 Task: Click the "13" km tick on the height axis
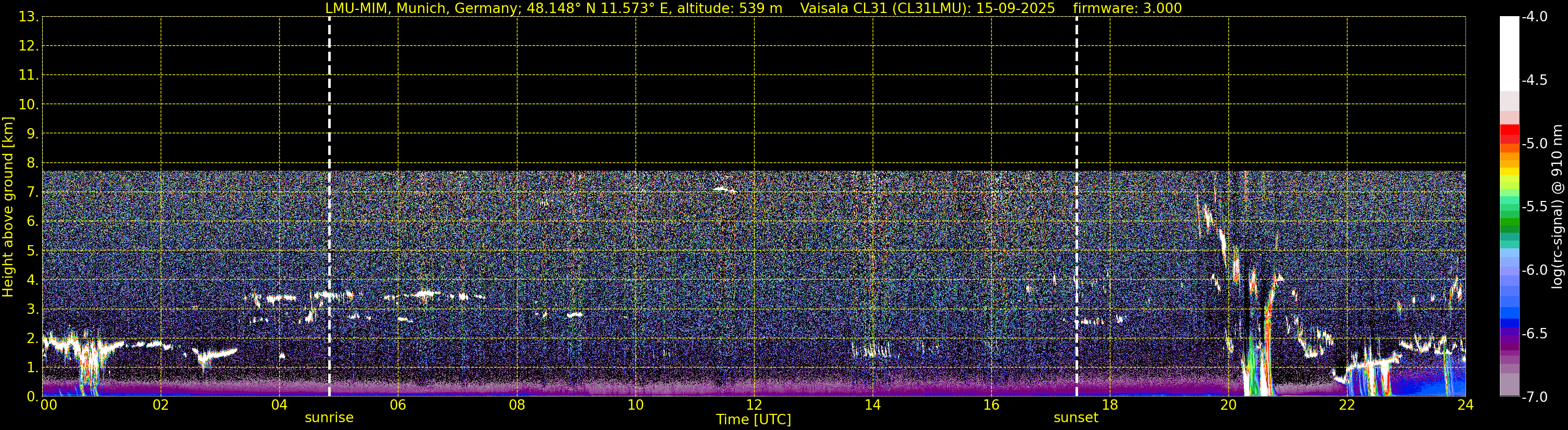28,17
